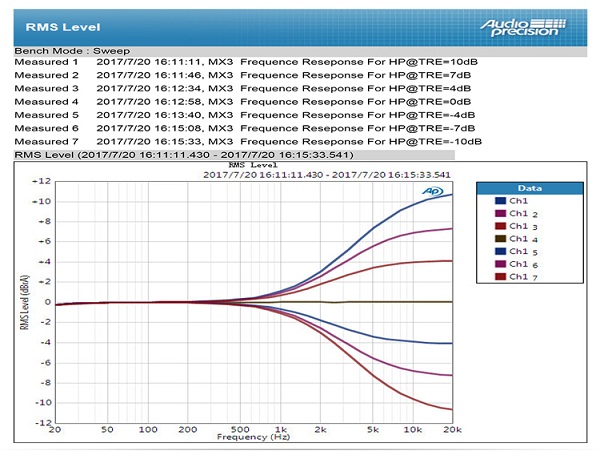The height and width of the screenshot is (451, 600).
Task: Click the 100 frequency axis label
Action: click(x=148, y=430)
